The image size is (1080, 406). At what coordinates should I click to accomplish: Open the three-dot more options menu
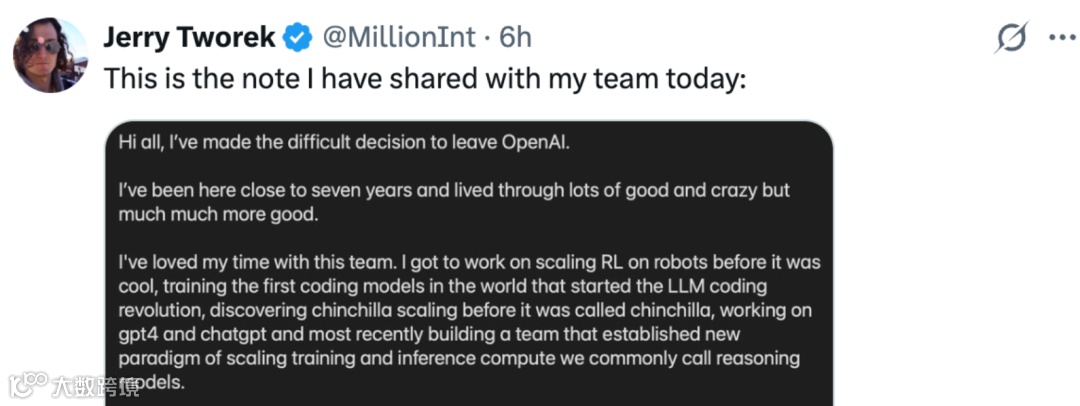tap(1060, 38)
